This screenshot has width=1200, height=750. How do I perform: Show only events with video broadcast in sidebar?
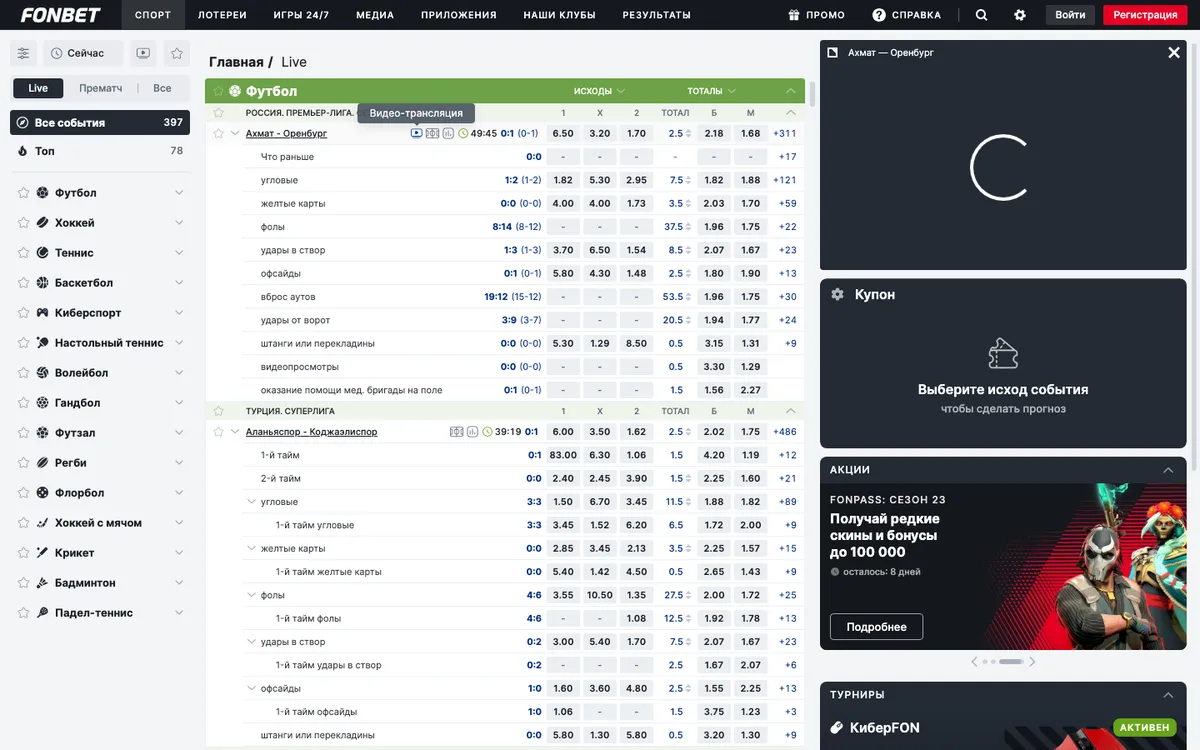(143, 53)
